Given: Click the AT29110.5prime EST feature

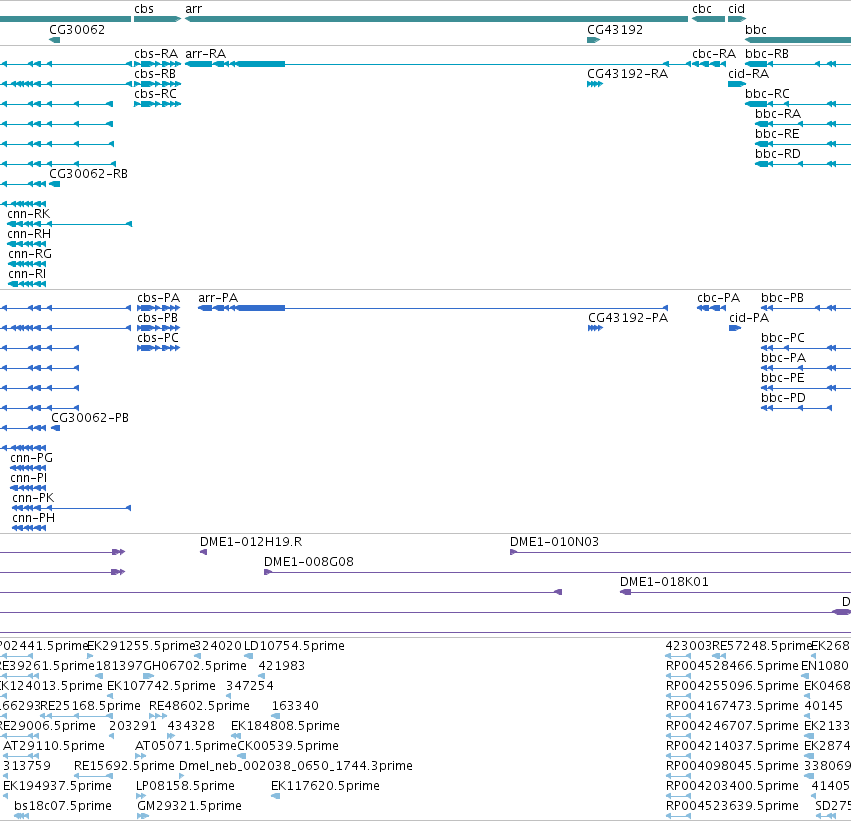Looking at the screenshot, I should [21, 756].
